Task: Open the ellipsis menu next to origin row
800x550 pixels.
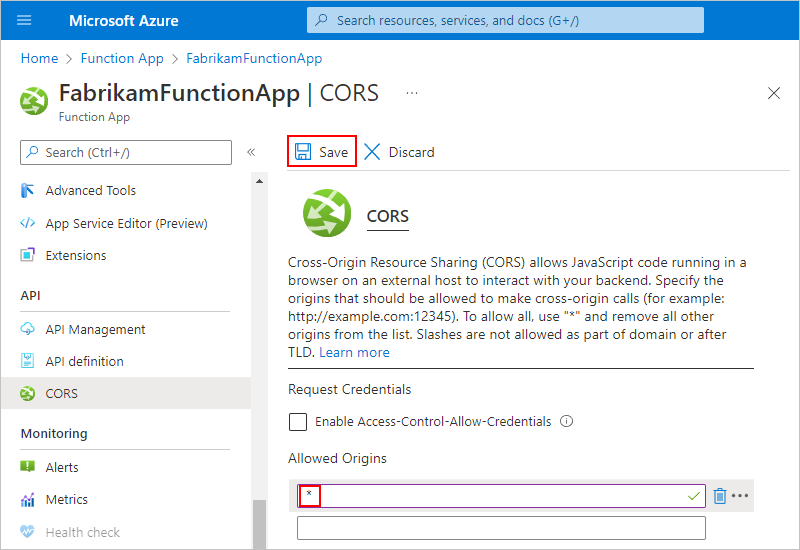Action: pos(740,495)
